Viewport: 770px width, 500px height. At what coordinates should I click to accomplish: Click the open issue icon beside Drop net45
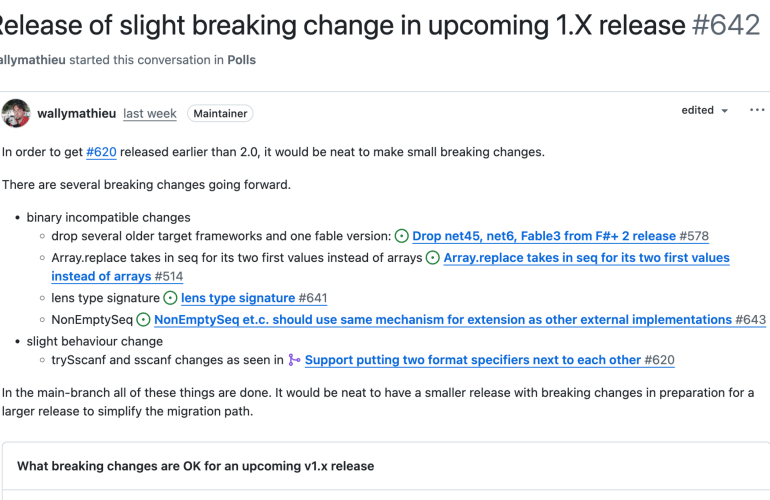[x=402, y=236]
